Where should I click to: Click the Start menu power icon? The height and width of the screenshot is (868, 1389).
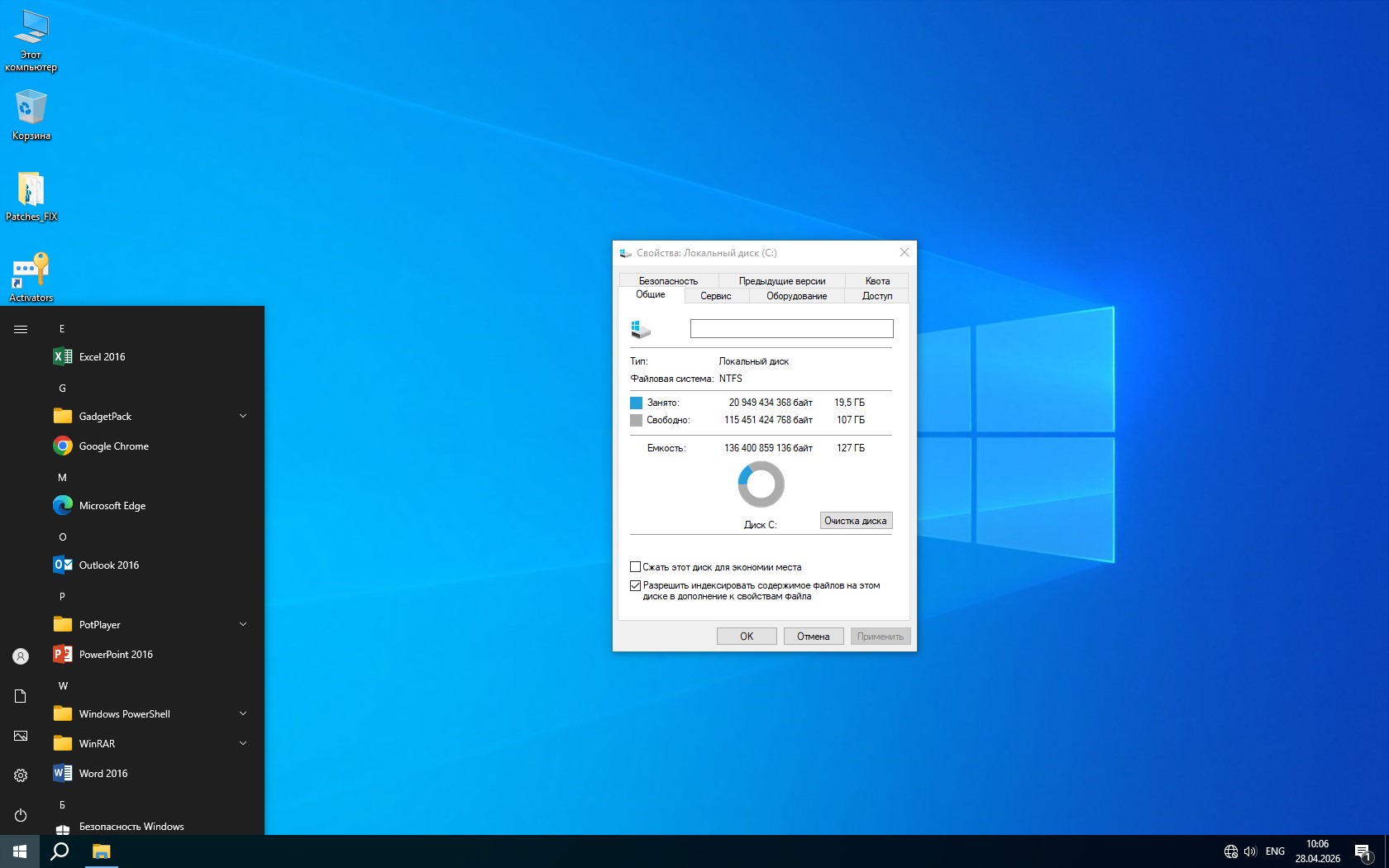(21, 815)
